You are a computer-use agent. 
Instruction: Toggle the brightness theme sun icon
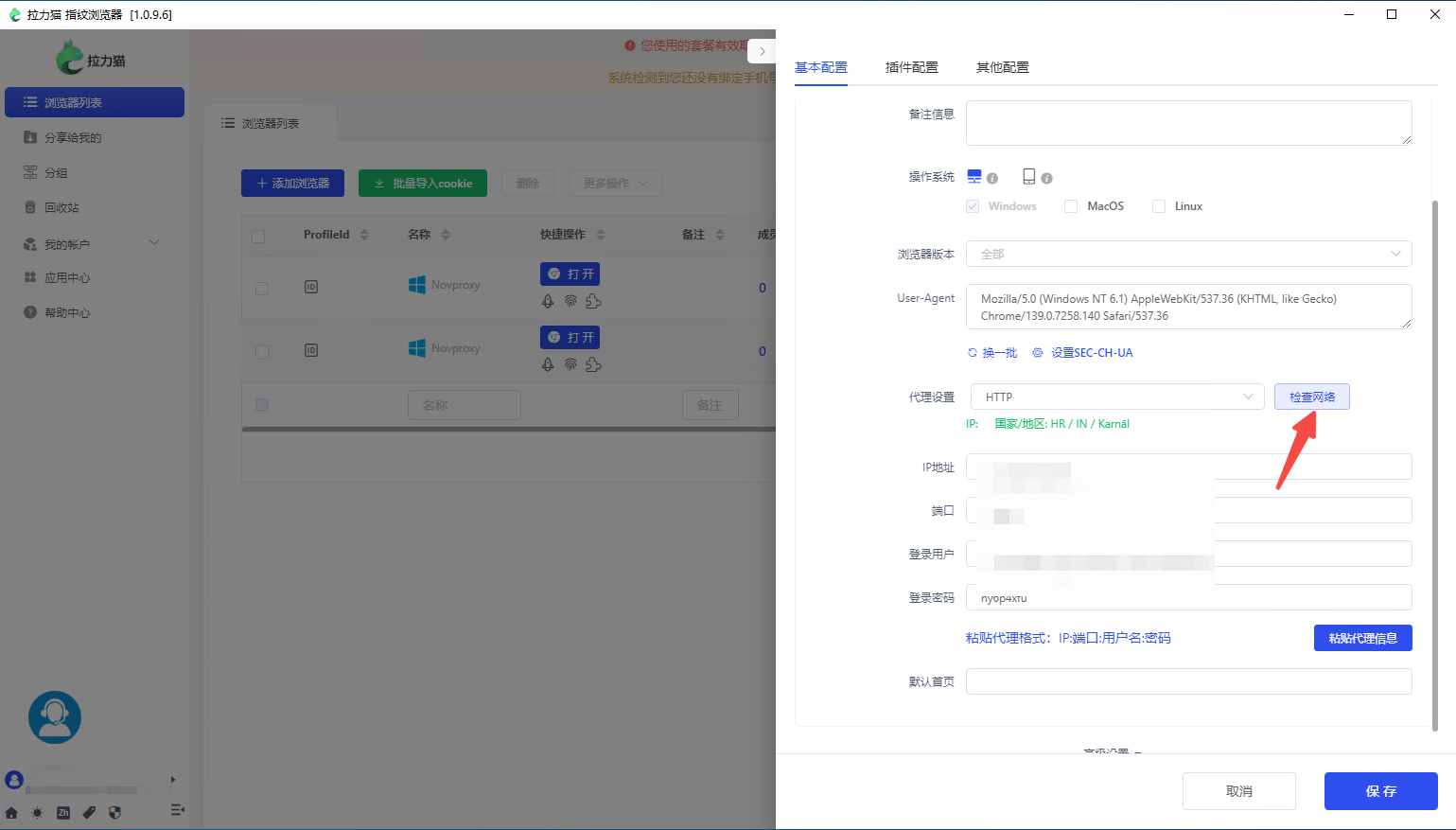(37, 812)
